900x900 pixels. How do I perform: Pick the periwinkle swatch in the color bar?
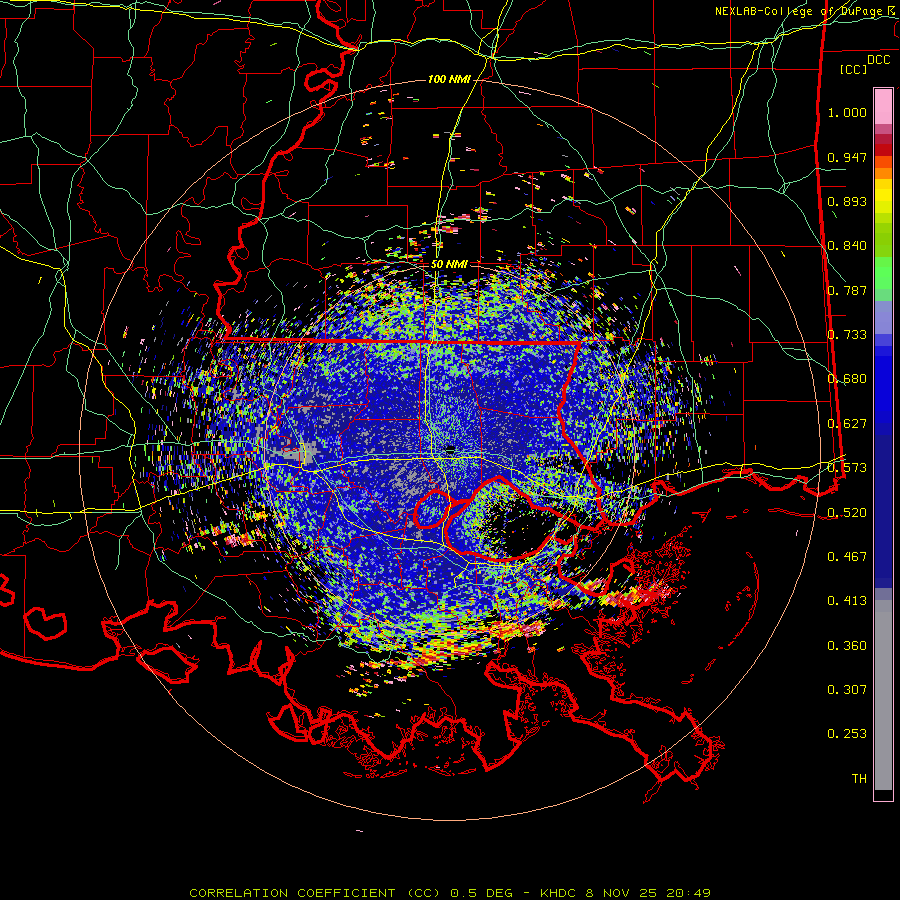click(883, 317)
